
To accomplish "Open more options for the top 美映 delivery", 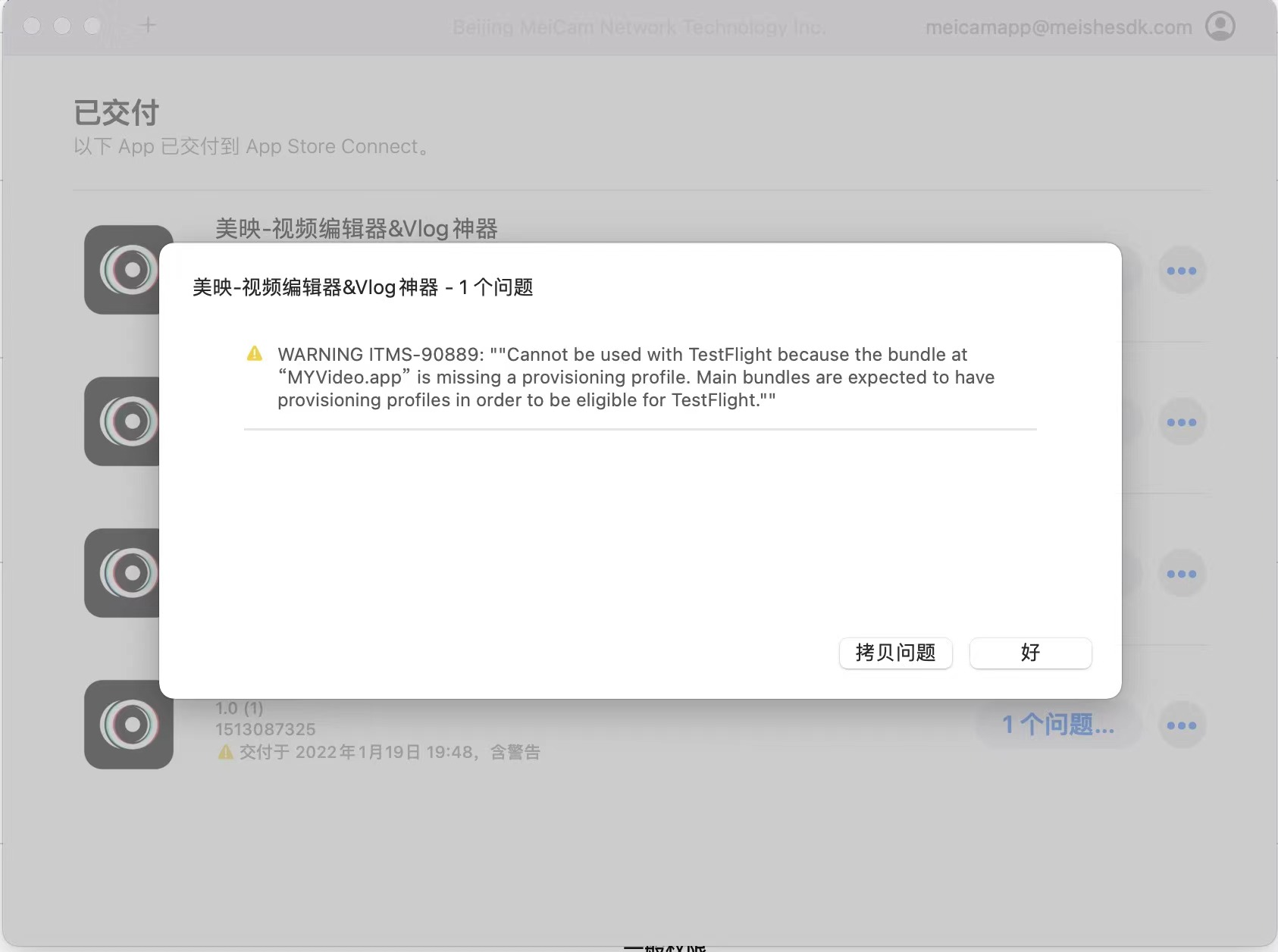I will click(1182, 271).
